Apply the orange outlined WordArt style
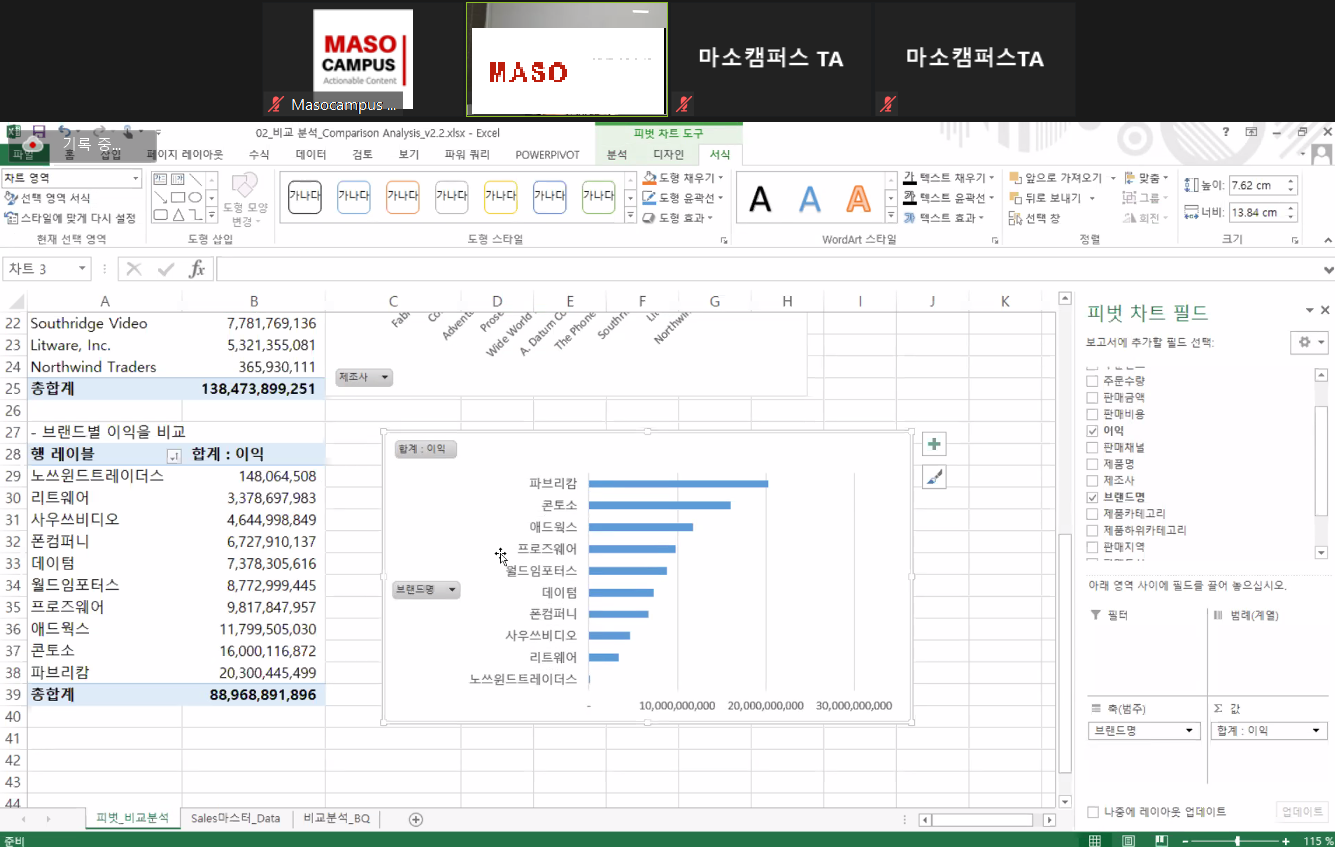 click(858, 199)
